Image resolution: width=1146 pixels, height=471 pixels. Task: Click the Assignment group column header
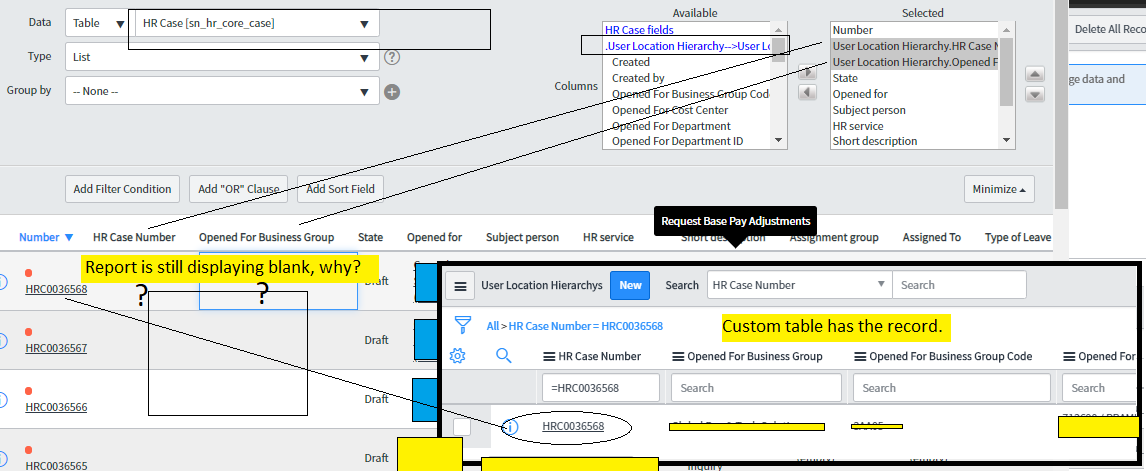(x=834, y=237)
